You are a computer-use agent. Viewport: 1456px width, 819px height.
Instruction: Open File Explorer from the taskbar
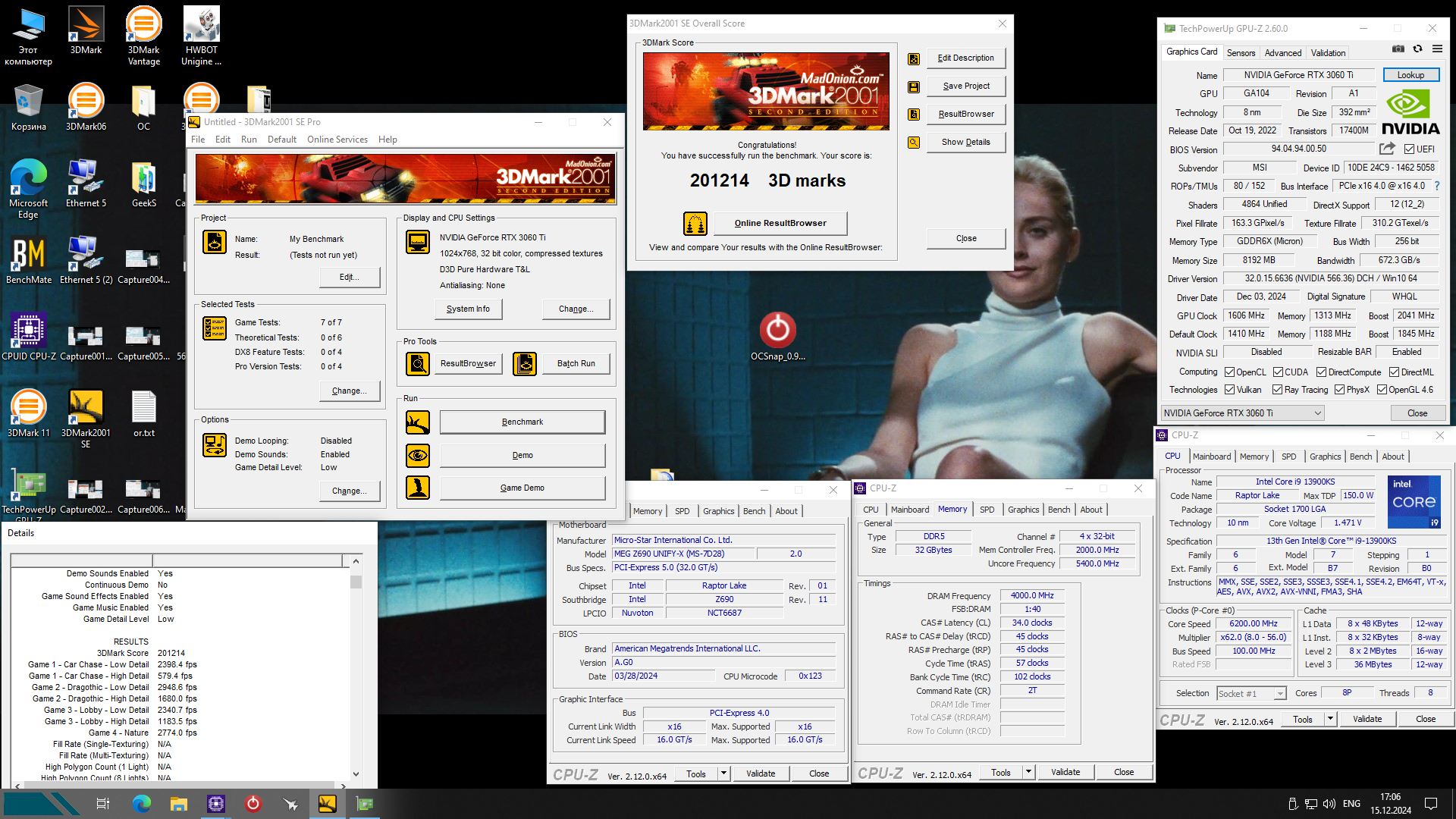click(x=179, y=804)
